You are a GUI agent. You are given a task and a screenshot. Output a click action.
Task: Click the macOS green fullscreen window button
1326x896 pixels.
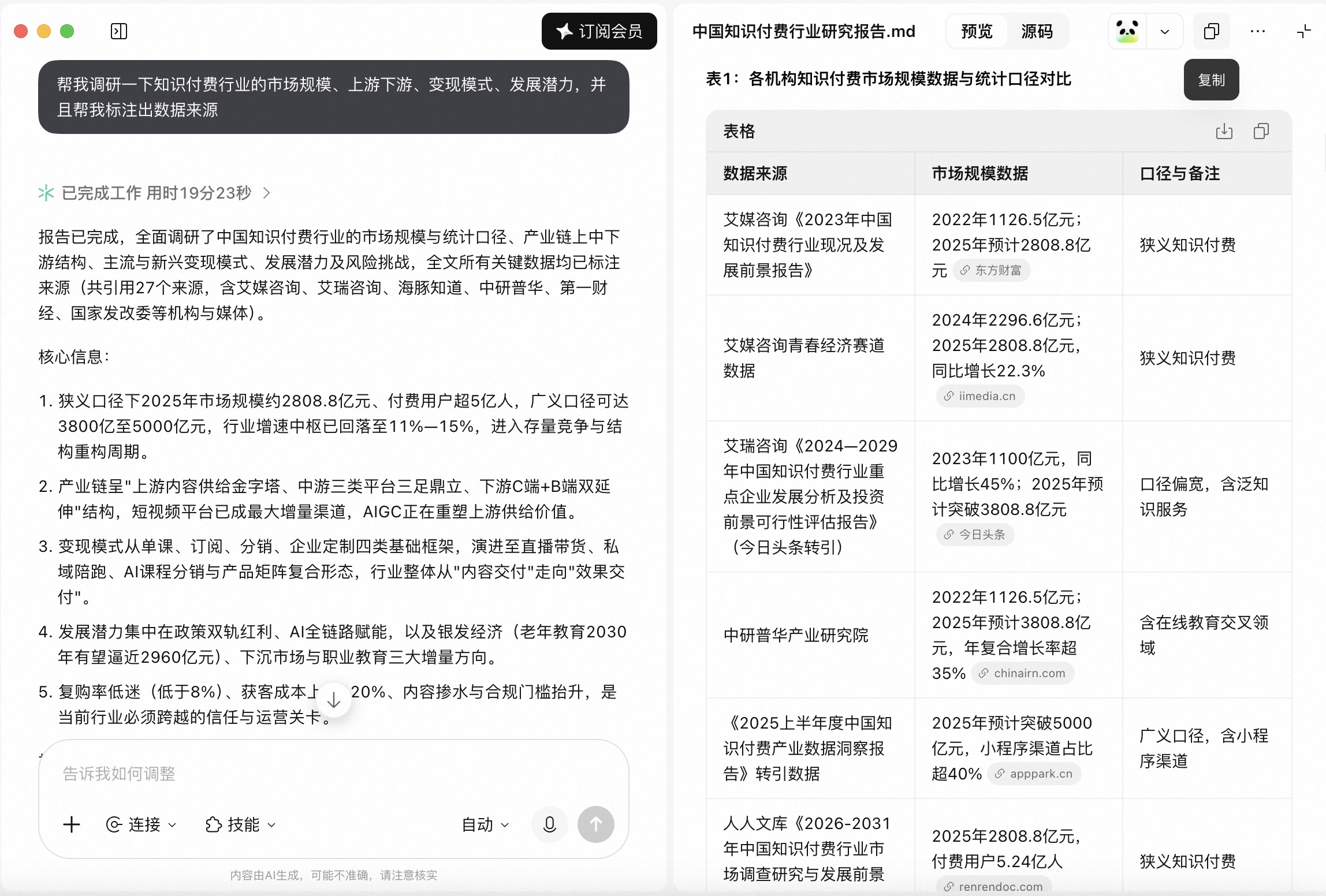click(67, 31)
